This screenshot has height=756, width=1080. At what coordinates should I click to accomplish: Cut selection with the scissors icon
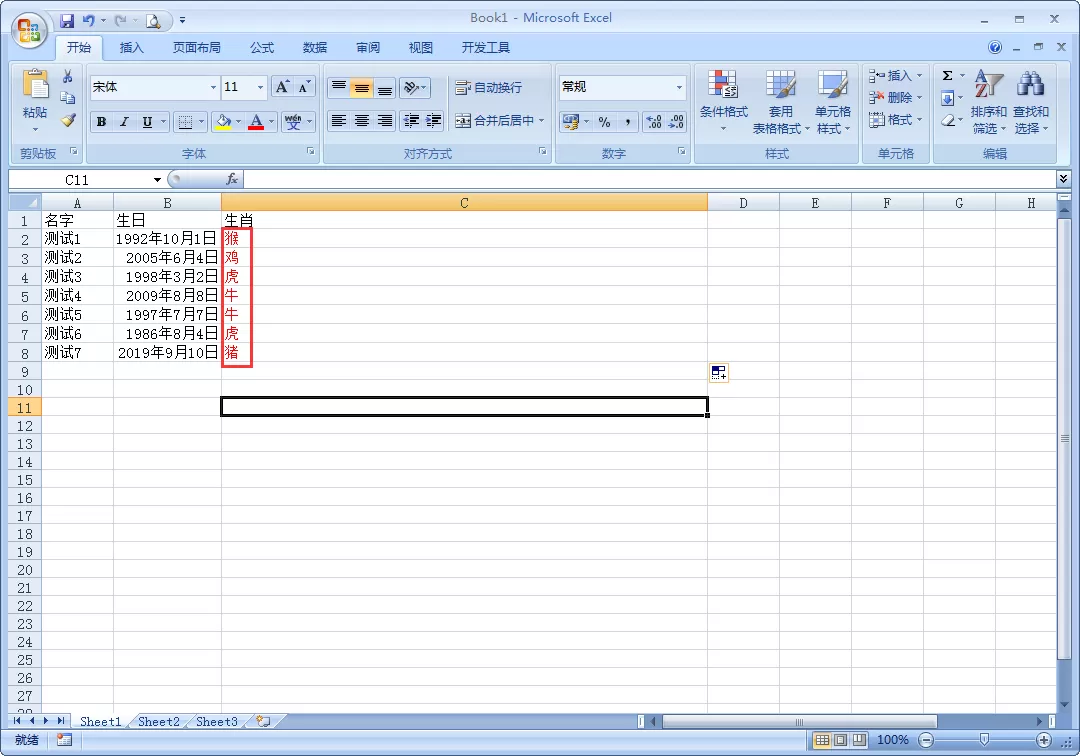[x=68, y=76]
